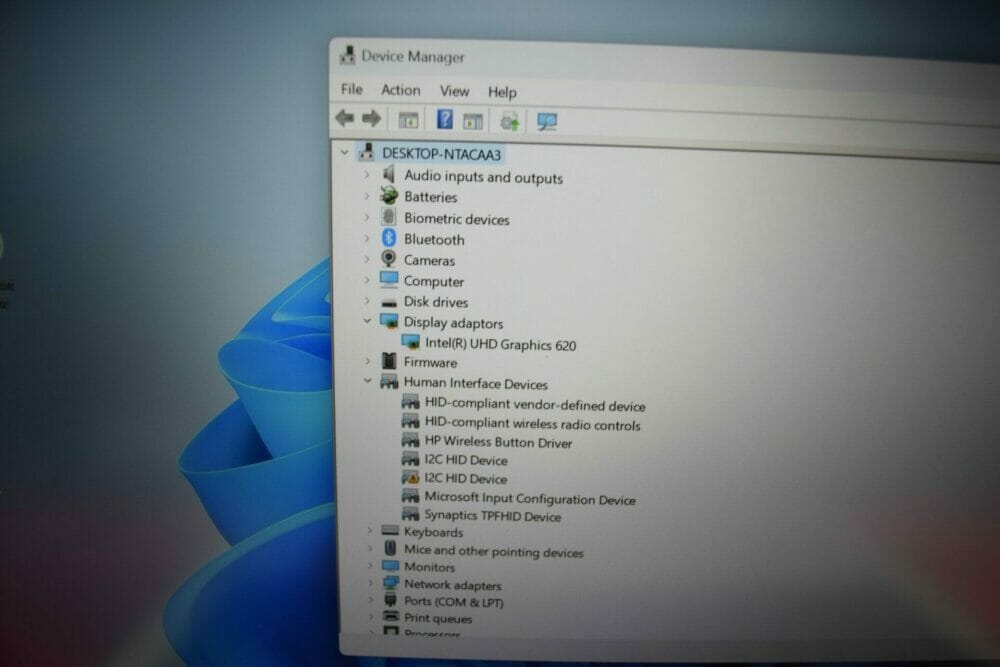Select 'Synaptics TPFHID Device' entry

coord(492,516)
